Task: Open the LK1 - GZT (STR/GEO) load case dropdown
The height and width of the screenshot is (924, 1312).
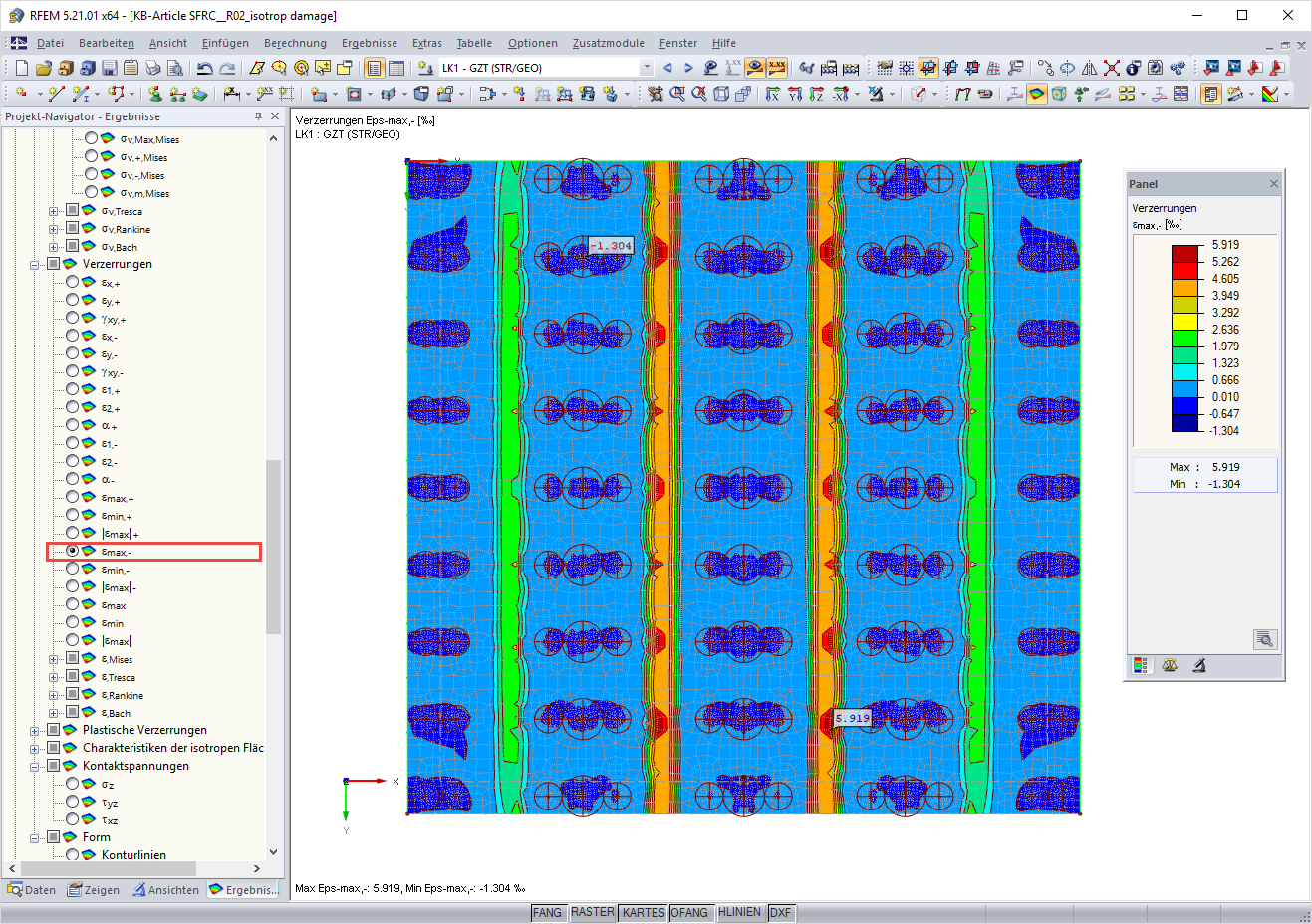Action: 647,68
